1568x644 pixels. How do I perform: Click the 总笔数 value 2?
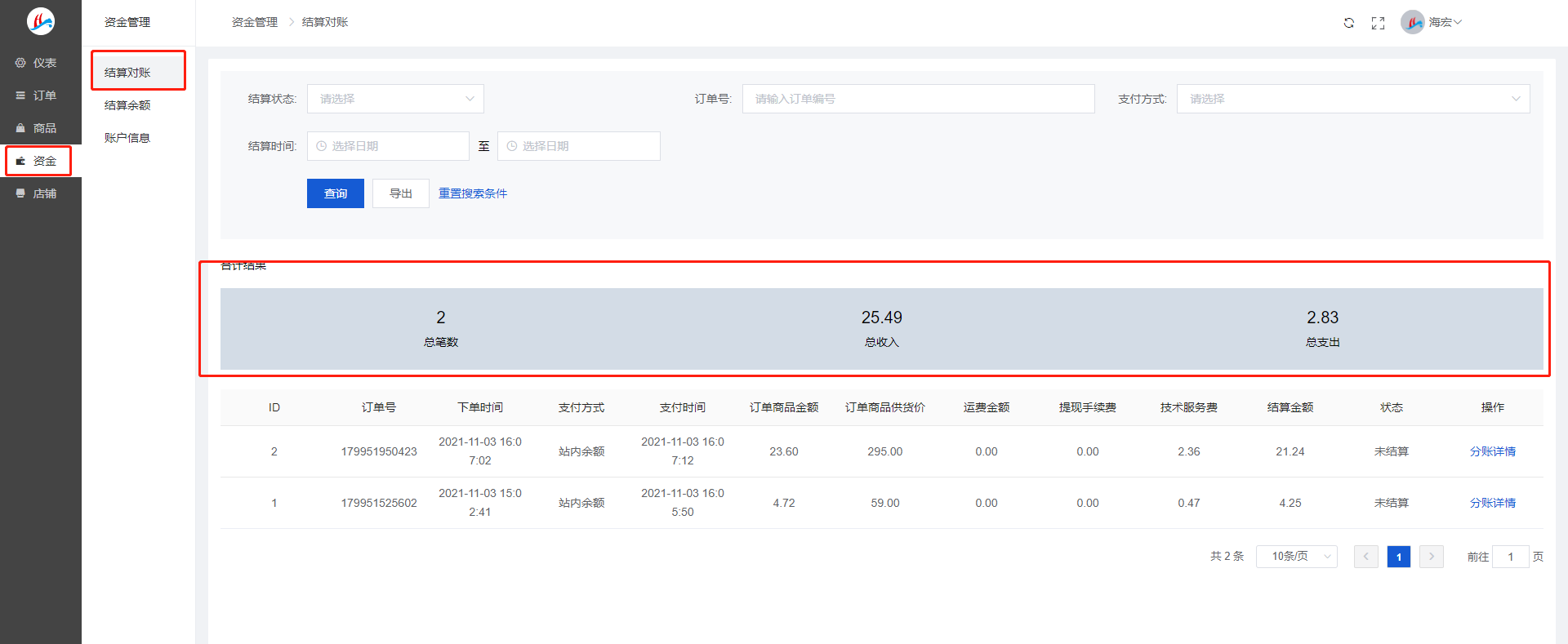pyautogui.click(x=441, y=318)
